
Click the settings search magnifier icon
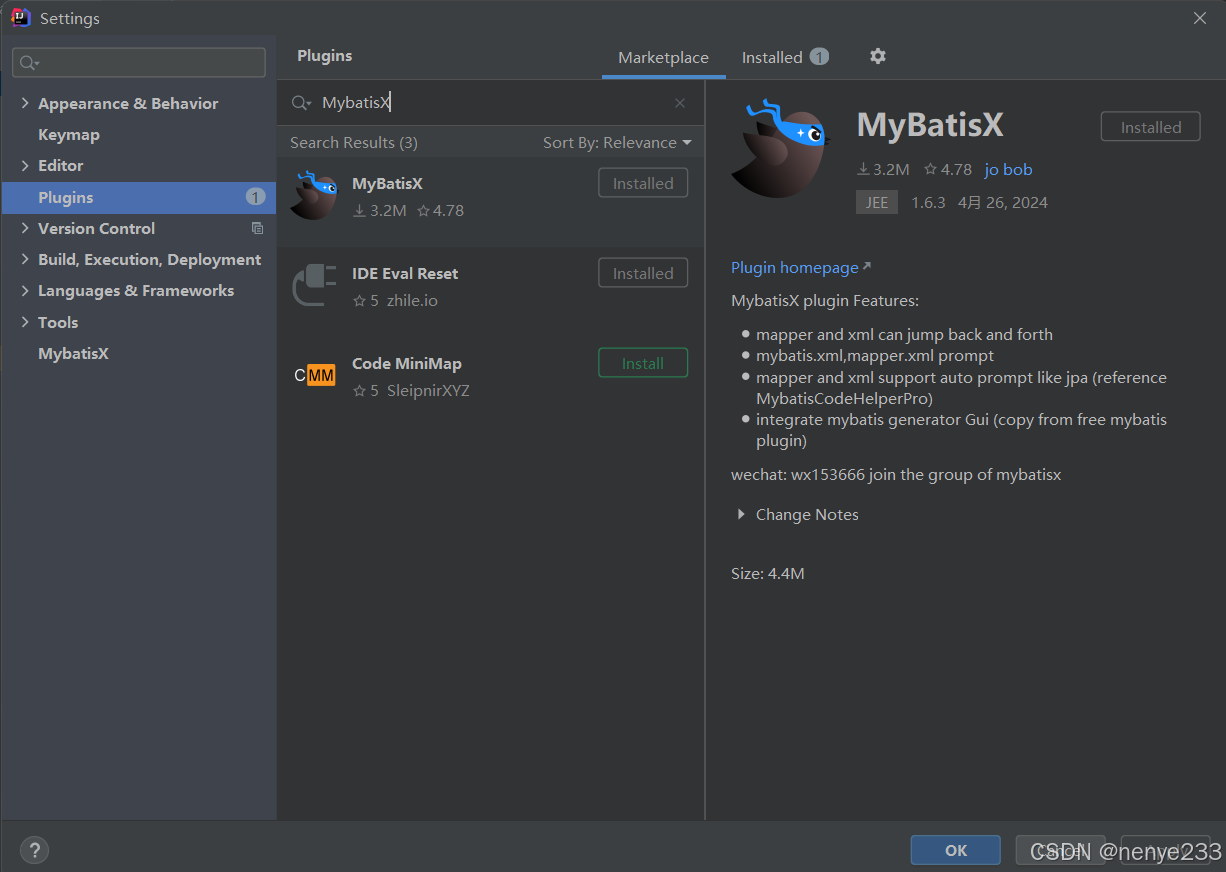tap(29, 63)
